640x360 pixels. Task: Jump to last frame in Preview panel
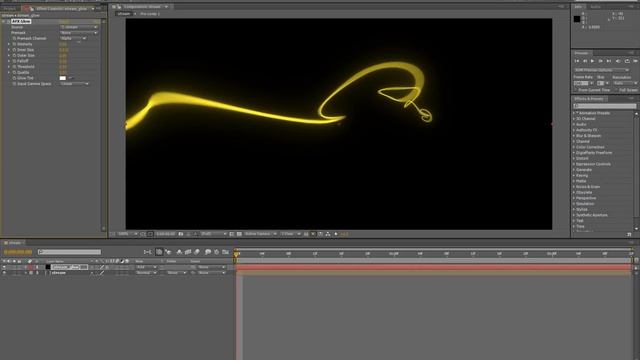tap(609, 61)
